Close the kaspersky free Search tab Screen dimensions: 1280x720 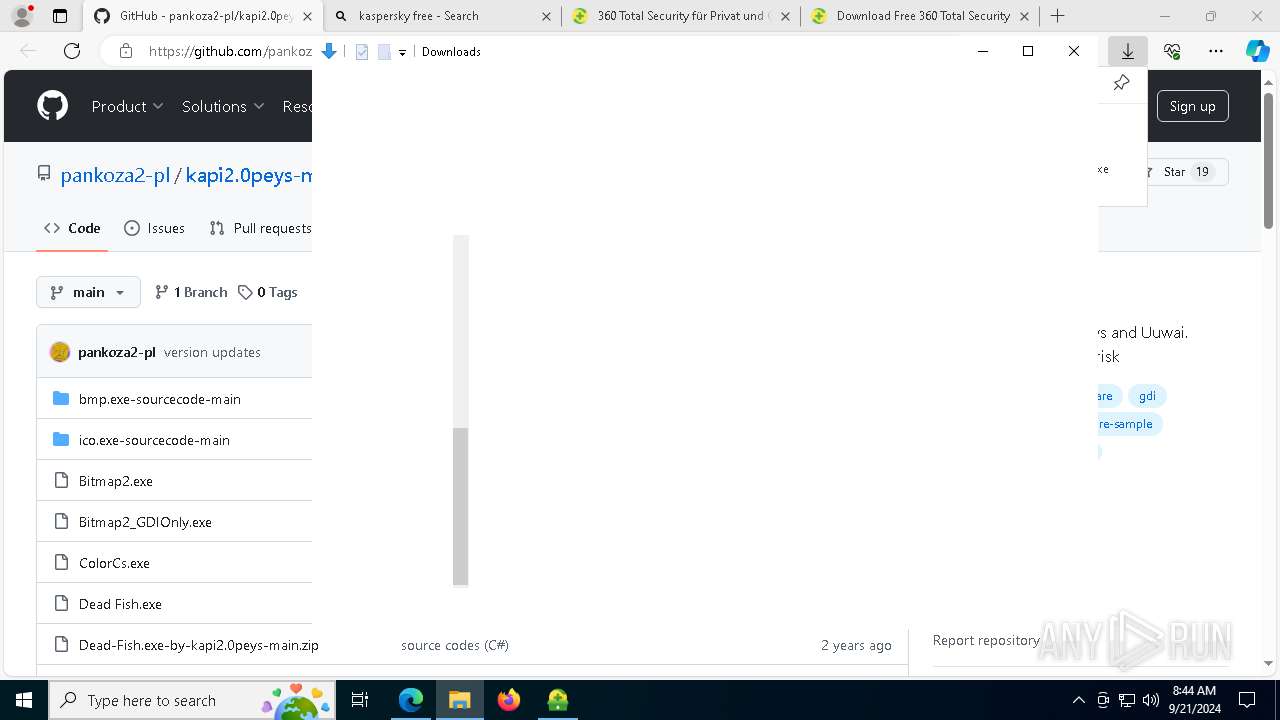[x=546, y=16]
